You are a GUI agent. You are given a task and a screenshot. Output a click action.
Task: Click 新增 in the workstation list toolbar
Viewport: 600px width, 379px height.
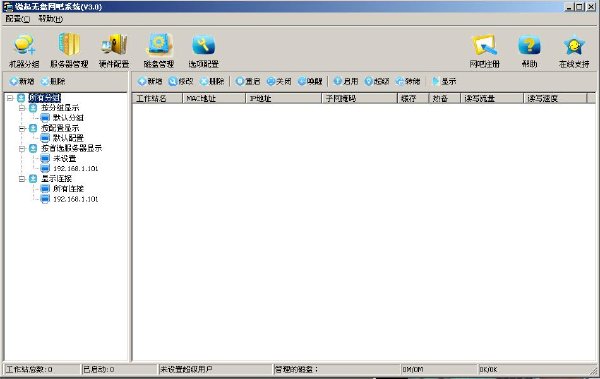point(150,81)
